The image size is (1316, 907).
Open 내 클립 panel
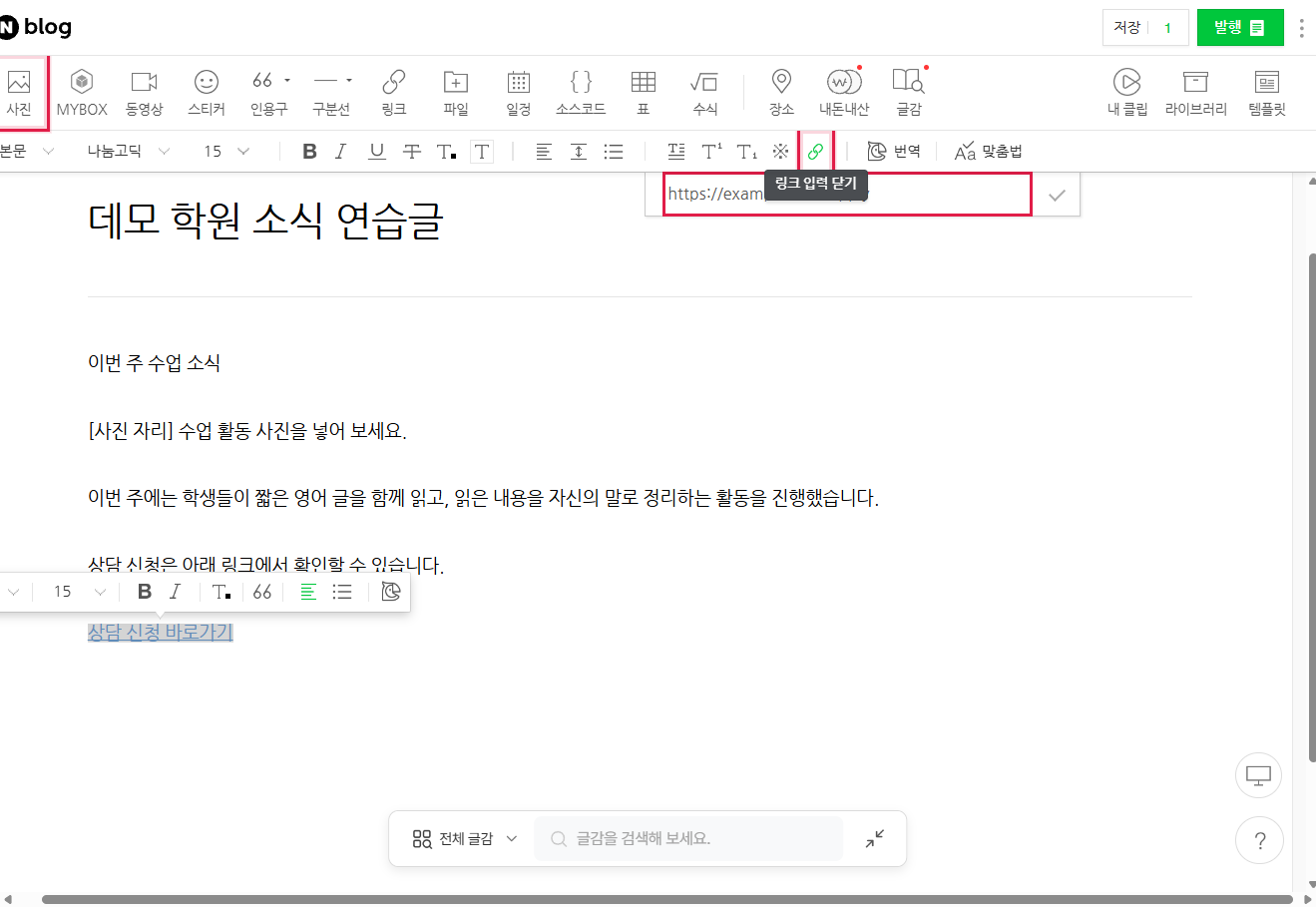click(x=1127, y=93)
